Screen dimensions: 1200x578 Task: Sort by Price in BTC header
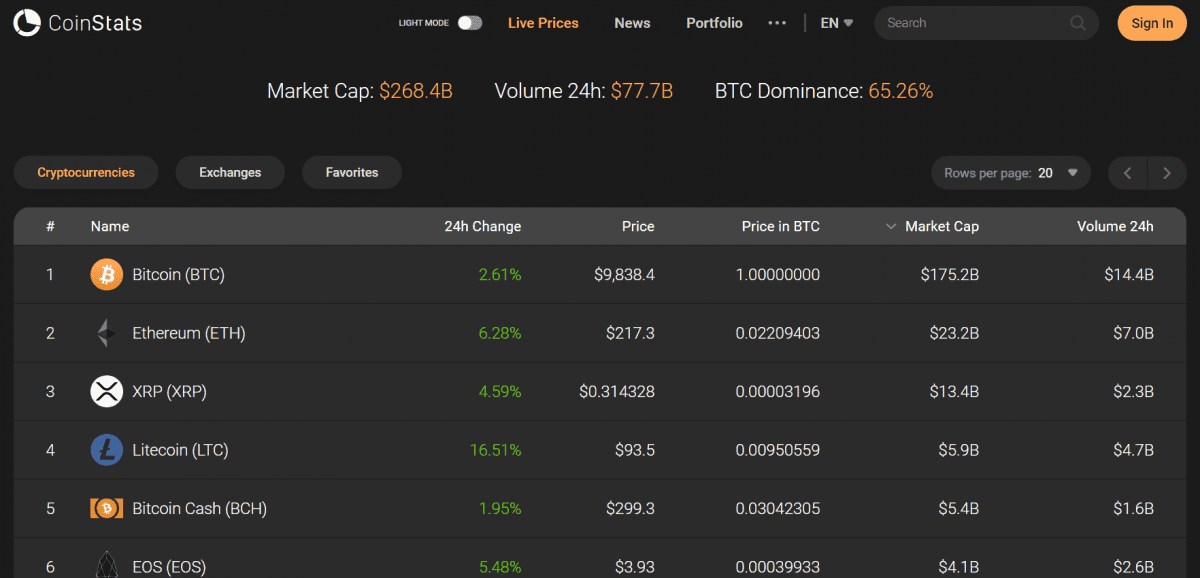click(x=781, y=226)
